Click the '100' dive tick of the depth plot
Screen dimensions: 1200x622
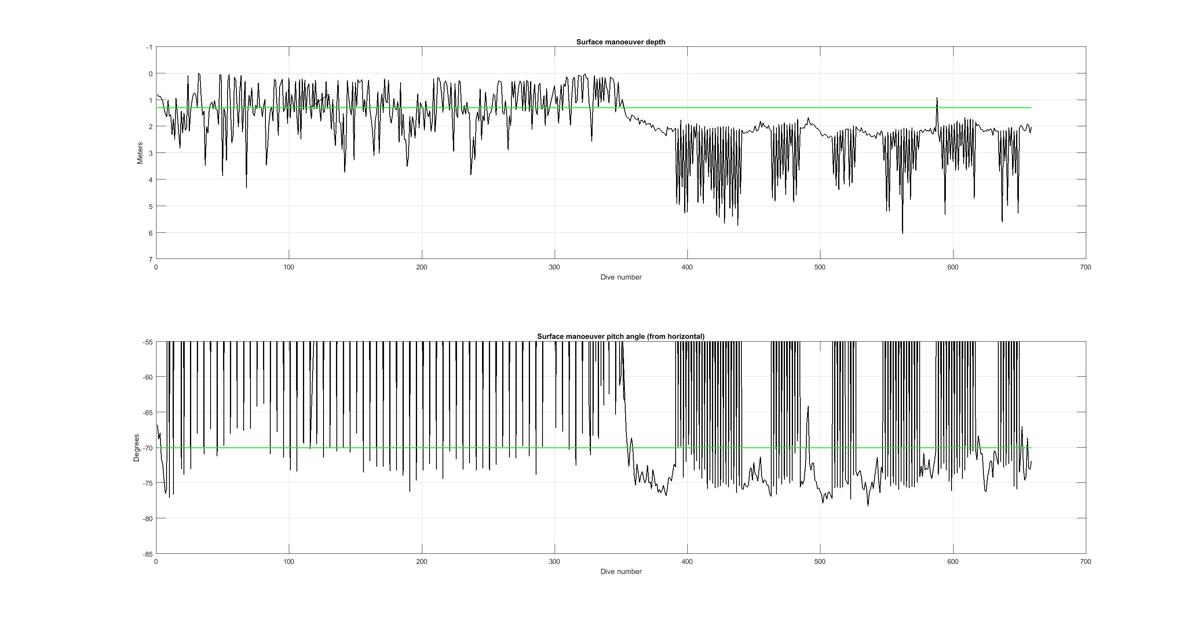pos(289,267)
